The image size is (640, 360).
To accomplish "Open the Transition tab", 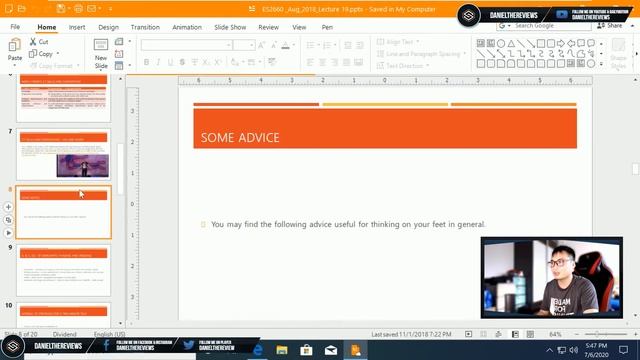I will [145, 27].
